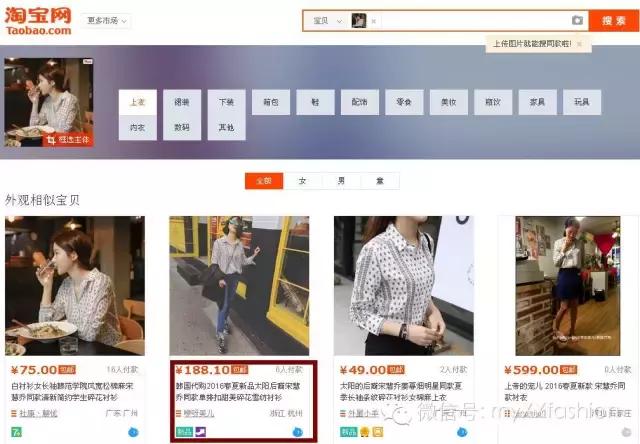Click the 包邮 badge beside ¥49.00
This screenshot has width=640, height=444.
coord(396,370)
